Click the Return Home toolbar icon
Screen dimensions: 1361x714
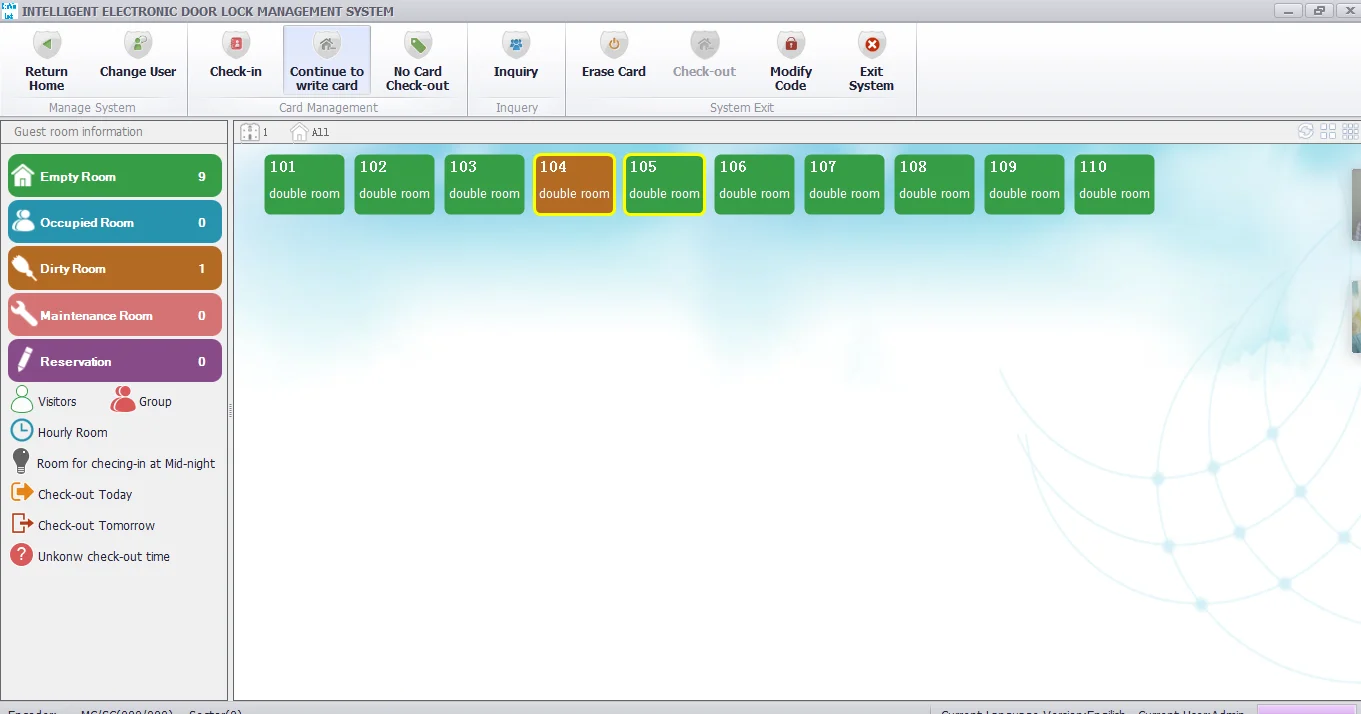pos(47,45)
